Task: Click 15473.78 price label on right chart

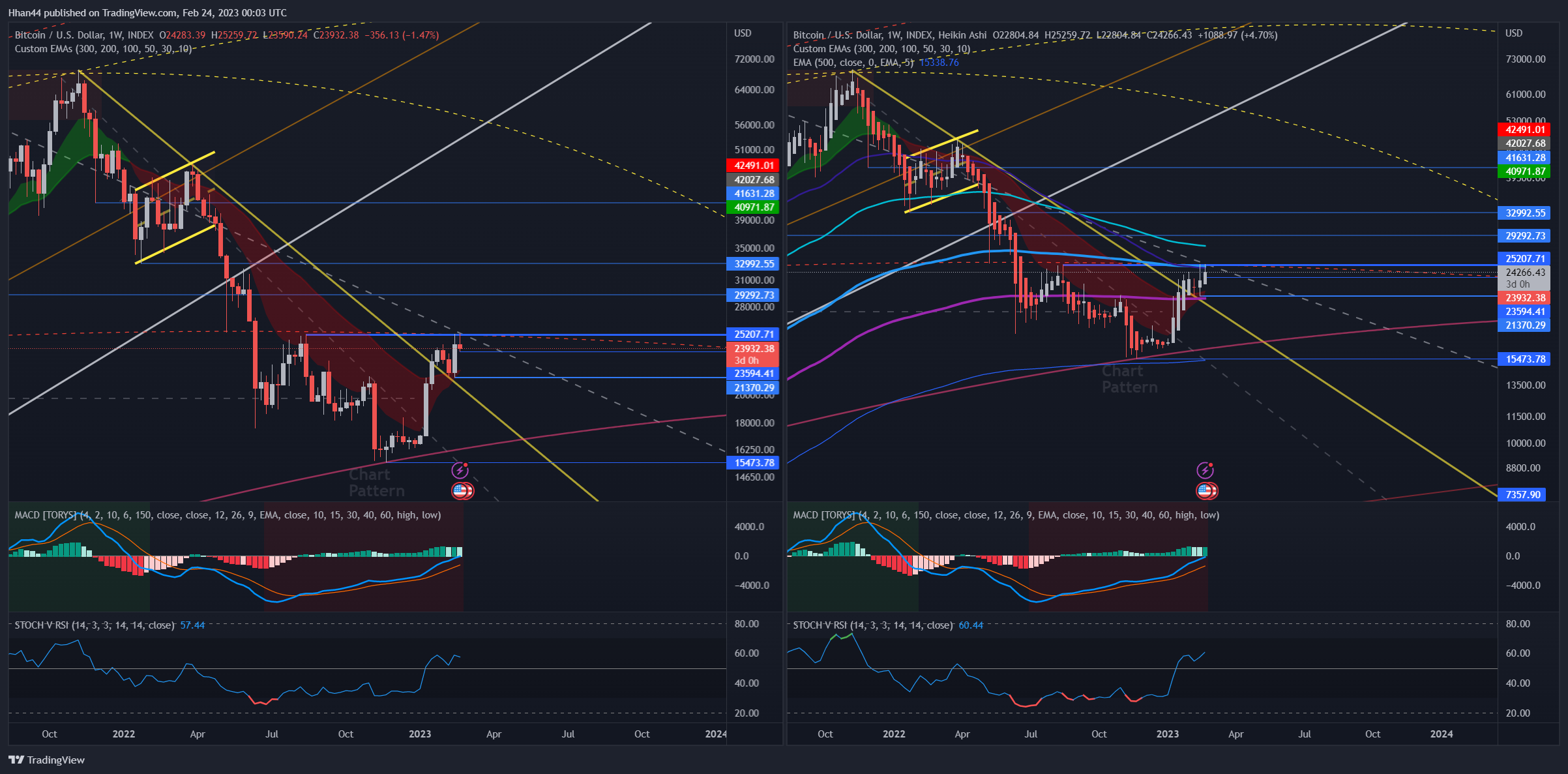Action: click(x=1524, y=359)
